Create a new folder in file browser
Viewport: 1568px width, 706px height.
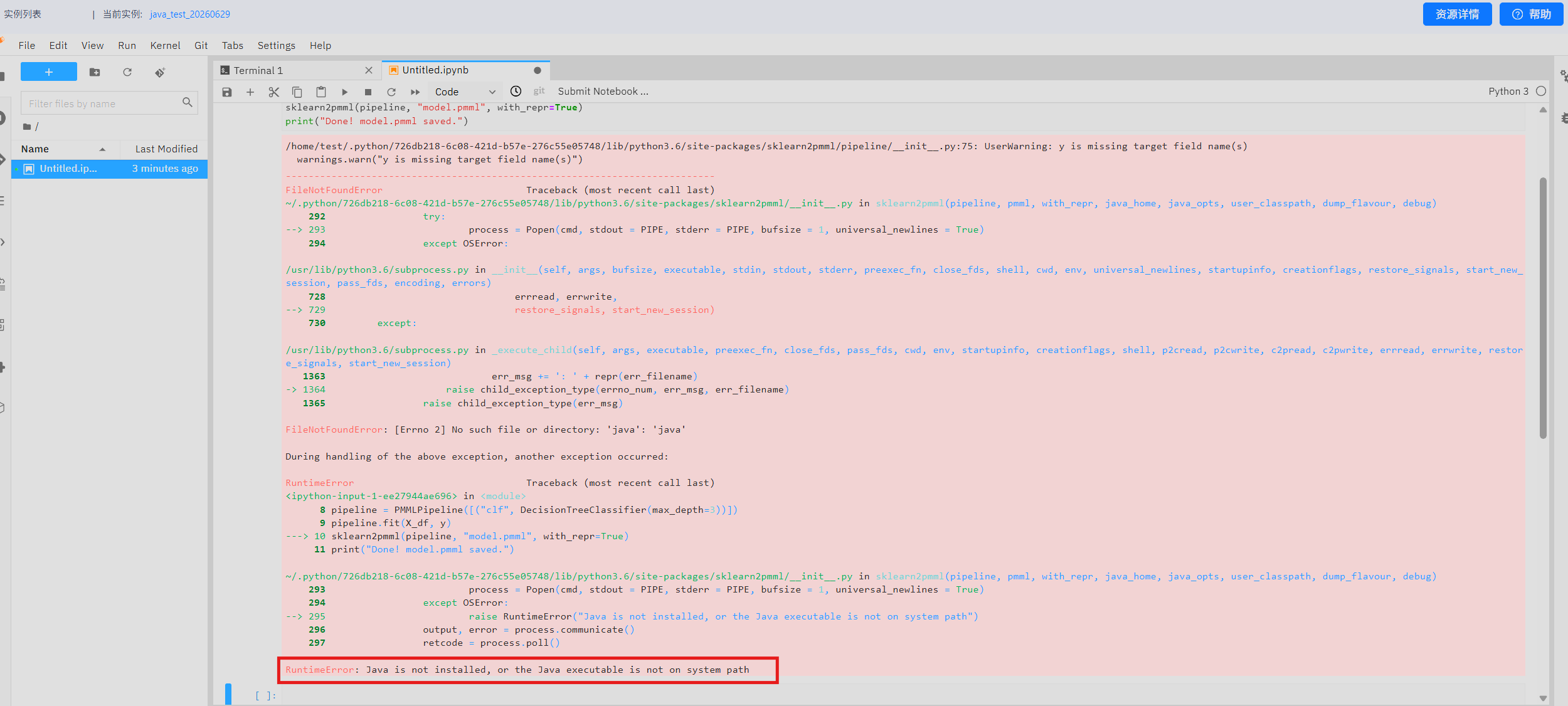pos(95,72)
